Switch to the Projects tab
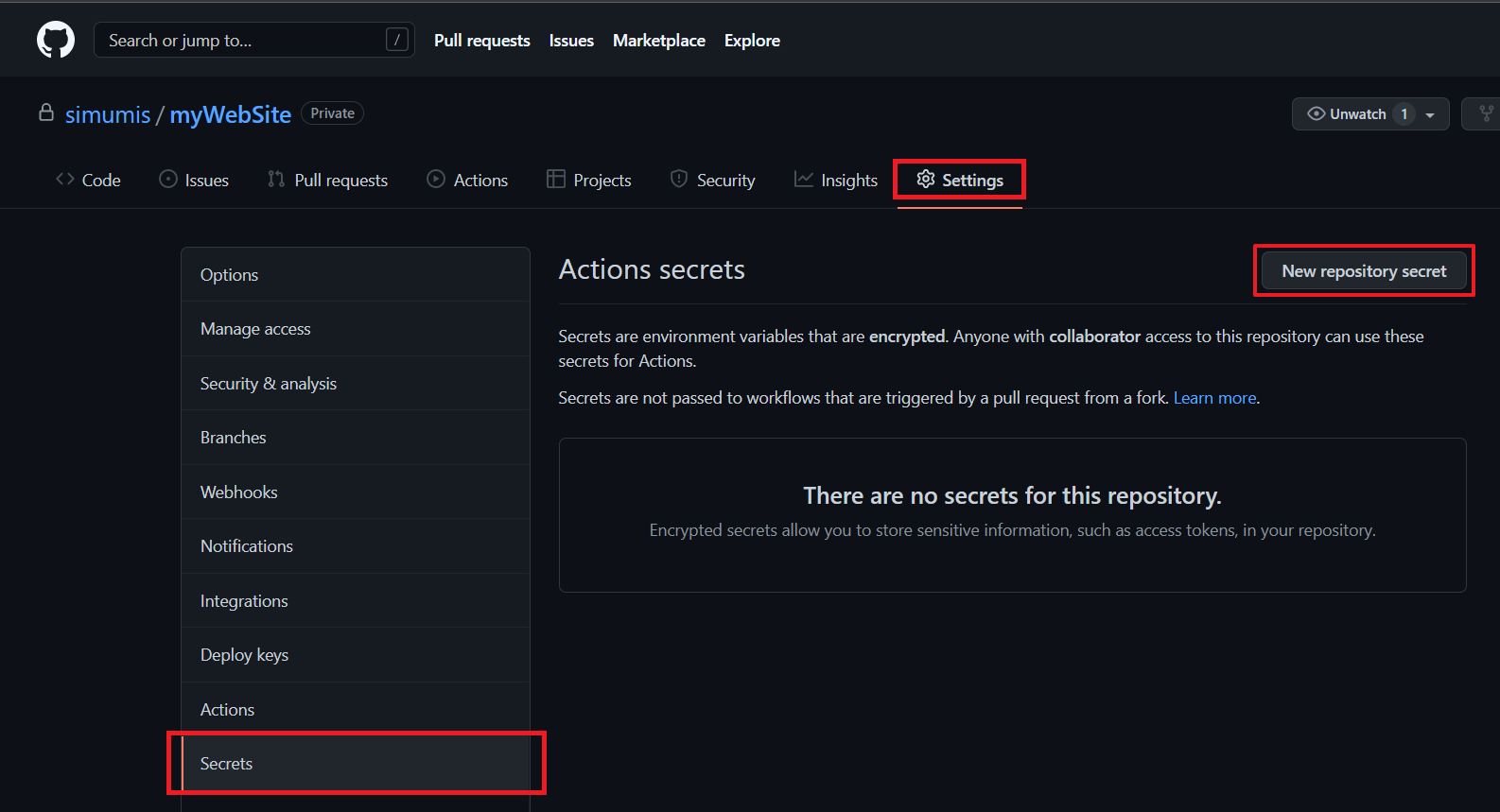The image size is (1500, 812). pyautogui.click(x=588, y=180)
